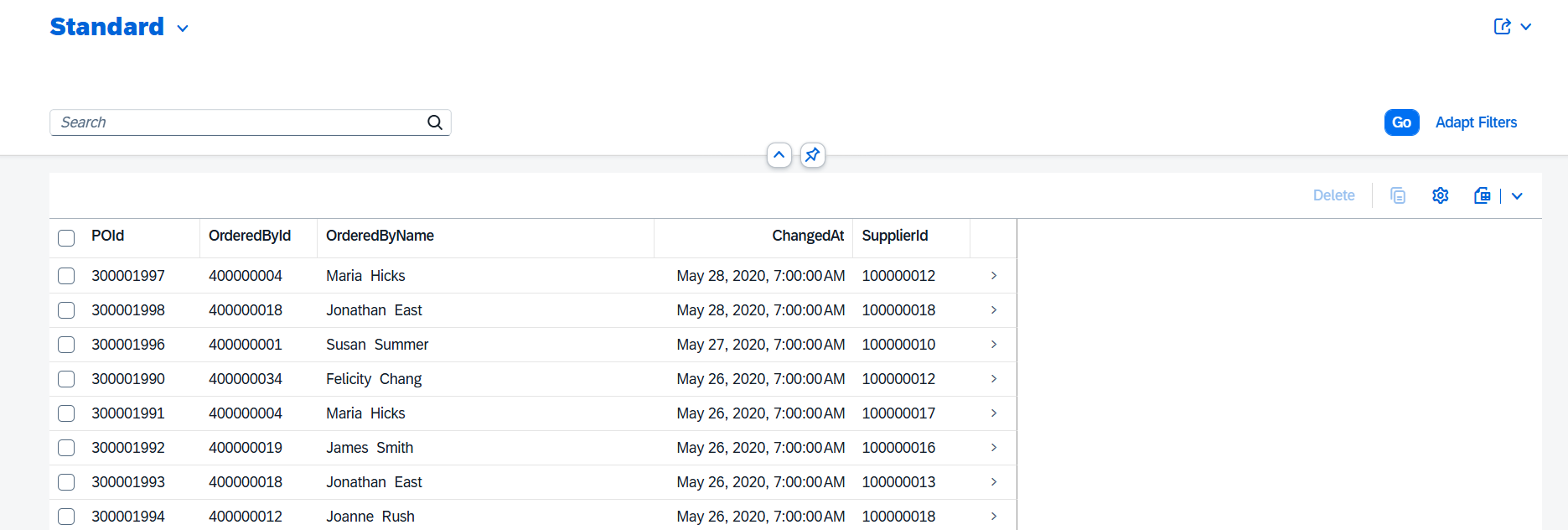Click the May 27, 2020 date cell
This screenshot has height=530, width=1568.
[760, 345]
